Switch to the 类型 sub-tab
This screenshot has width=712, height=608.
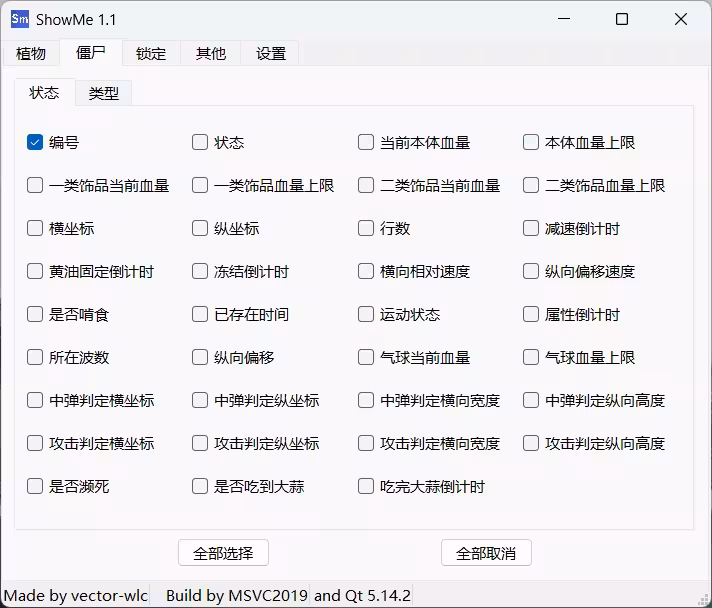104,94
